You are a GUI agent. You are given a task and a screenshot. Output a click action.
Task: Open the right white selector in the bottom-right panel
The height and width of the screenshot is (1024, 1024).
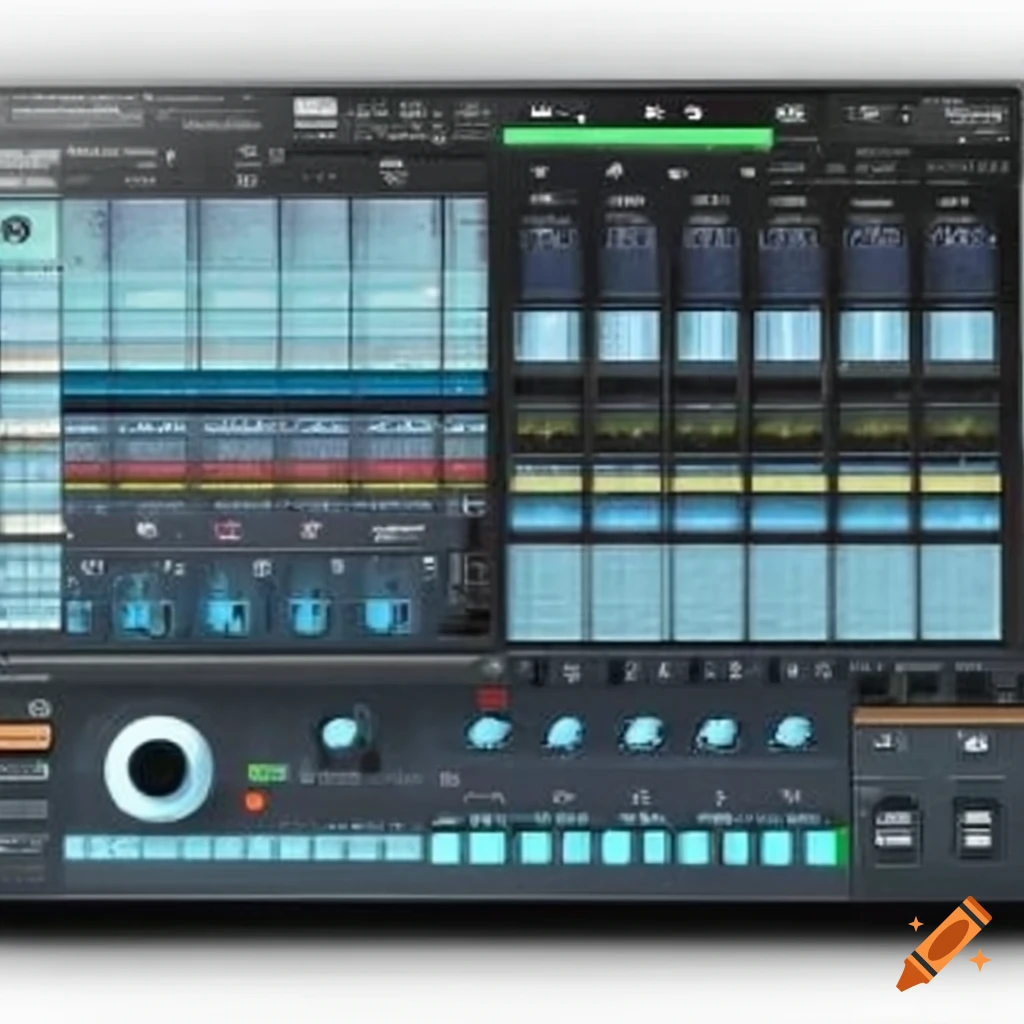tap(974, 828)
